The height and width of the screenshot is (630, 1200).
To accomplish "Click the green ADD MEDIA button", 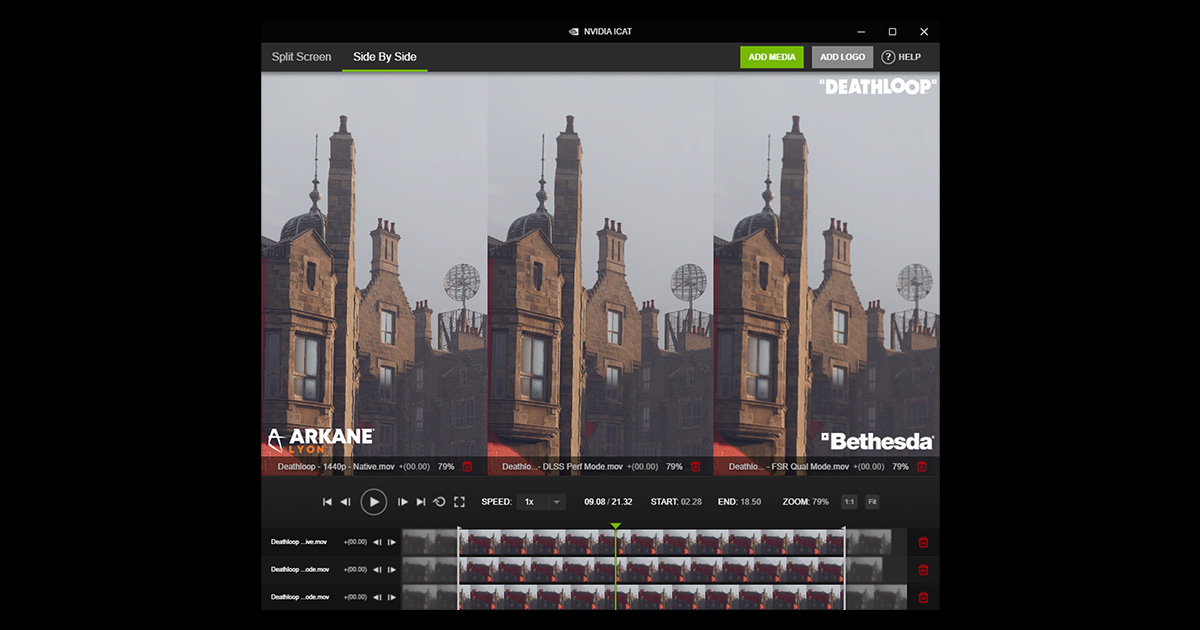I will pos(772,57).
